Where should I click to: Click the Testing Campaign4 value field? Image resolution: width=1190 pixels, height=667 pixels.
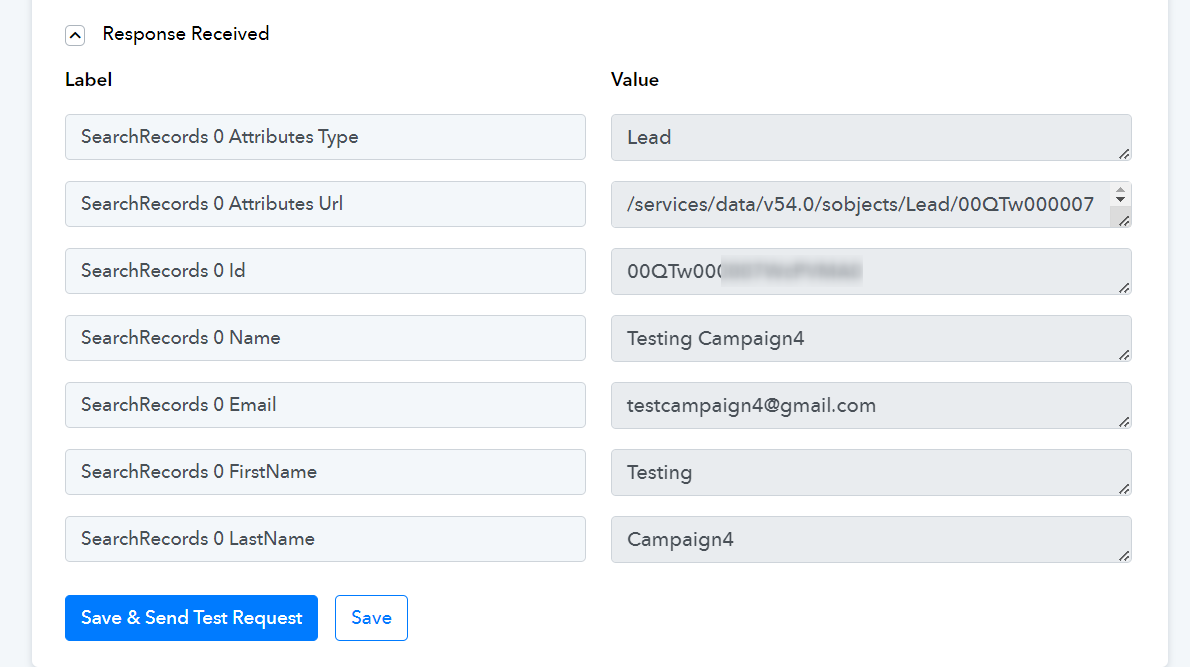(871, 338)
